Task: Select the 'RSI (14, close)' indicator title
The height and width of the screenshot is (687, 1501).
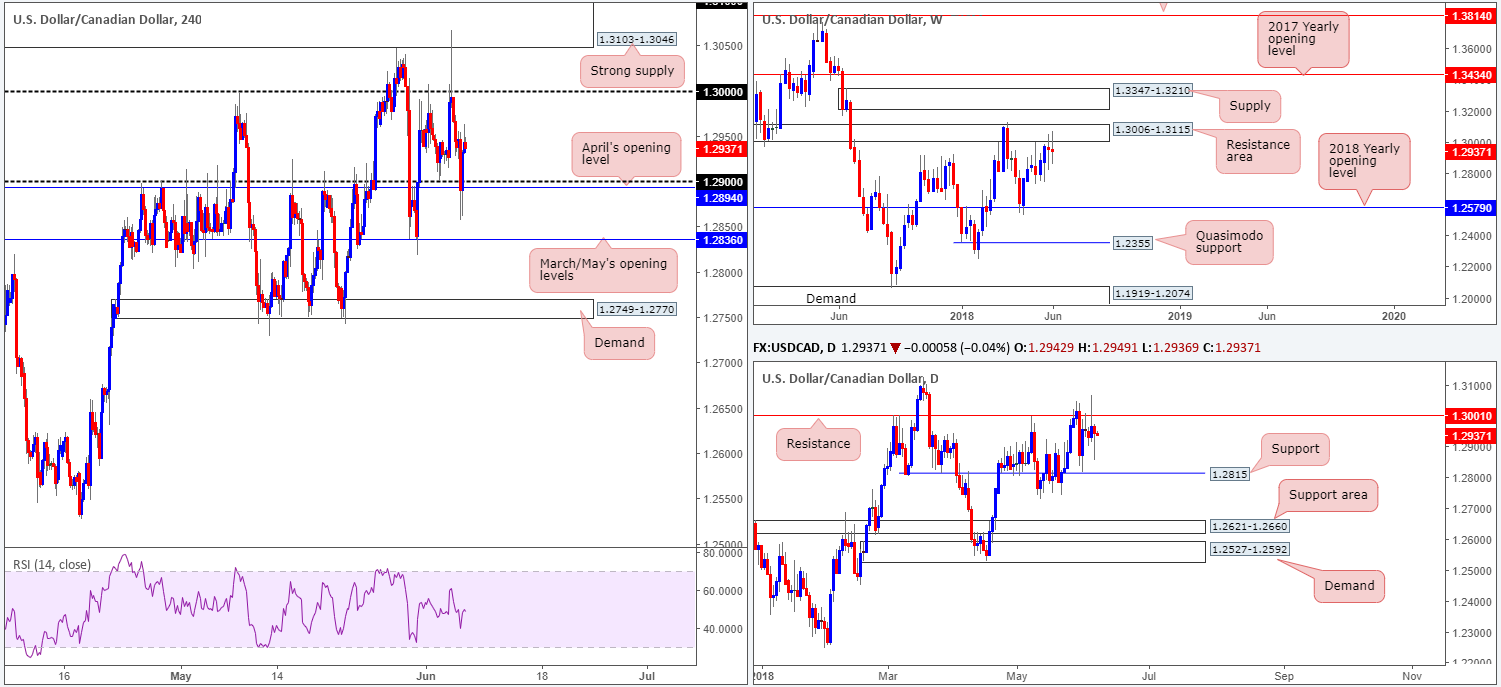Action: point(52,565)
